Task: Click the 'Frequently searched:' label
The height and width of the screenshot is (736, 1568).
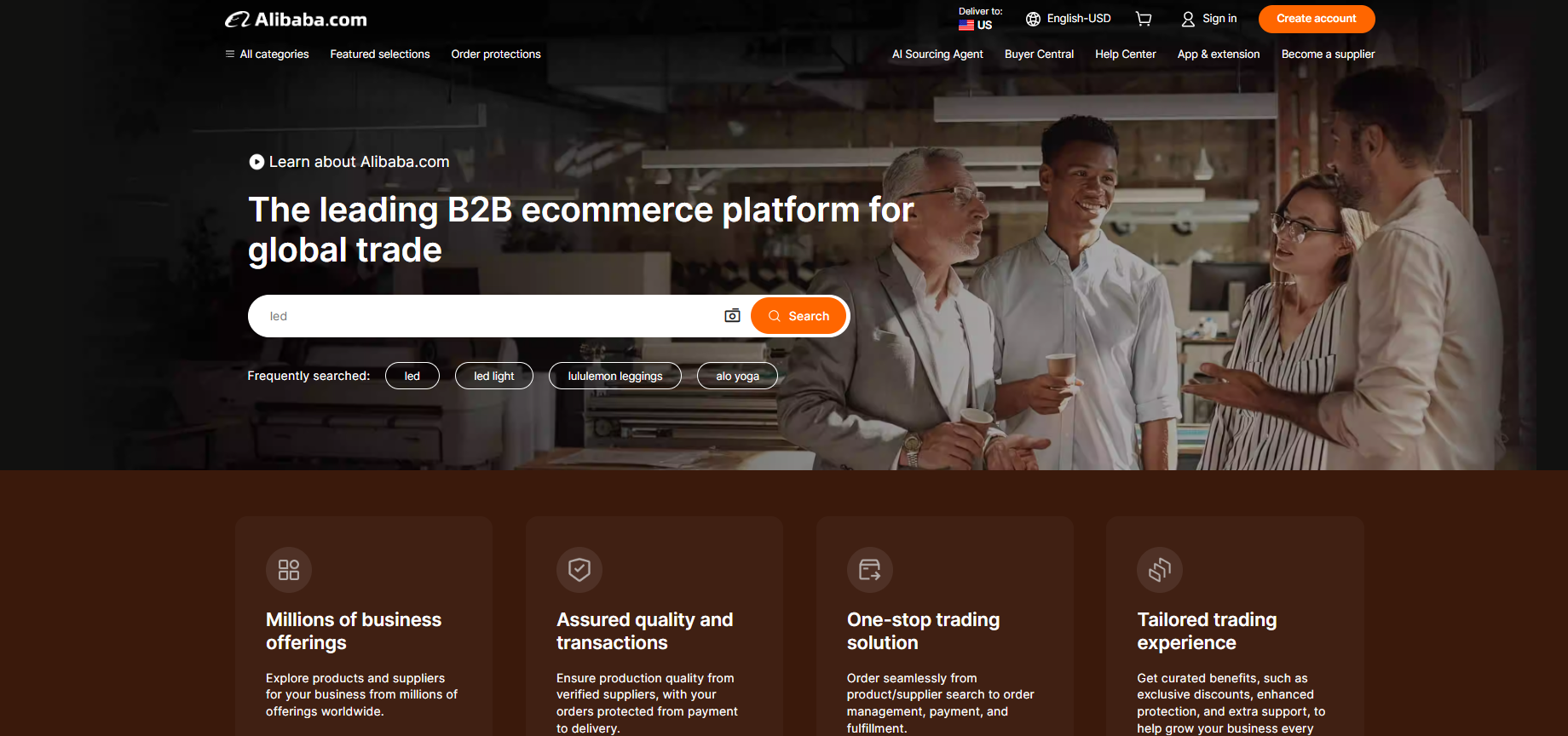Action: pos(308,376)
